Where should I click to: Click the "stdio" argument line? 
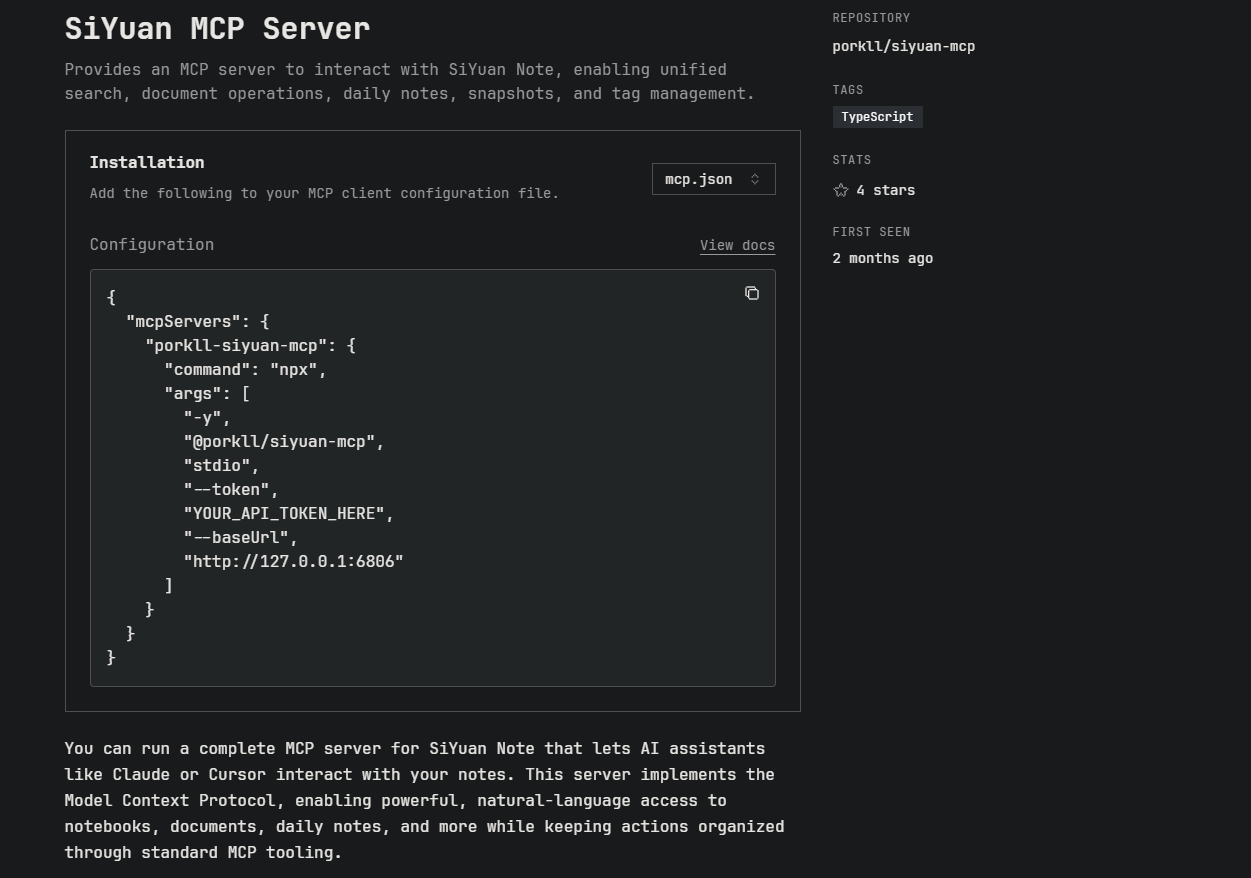220,465
